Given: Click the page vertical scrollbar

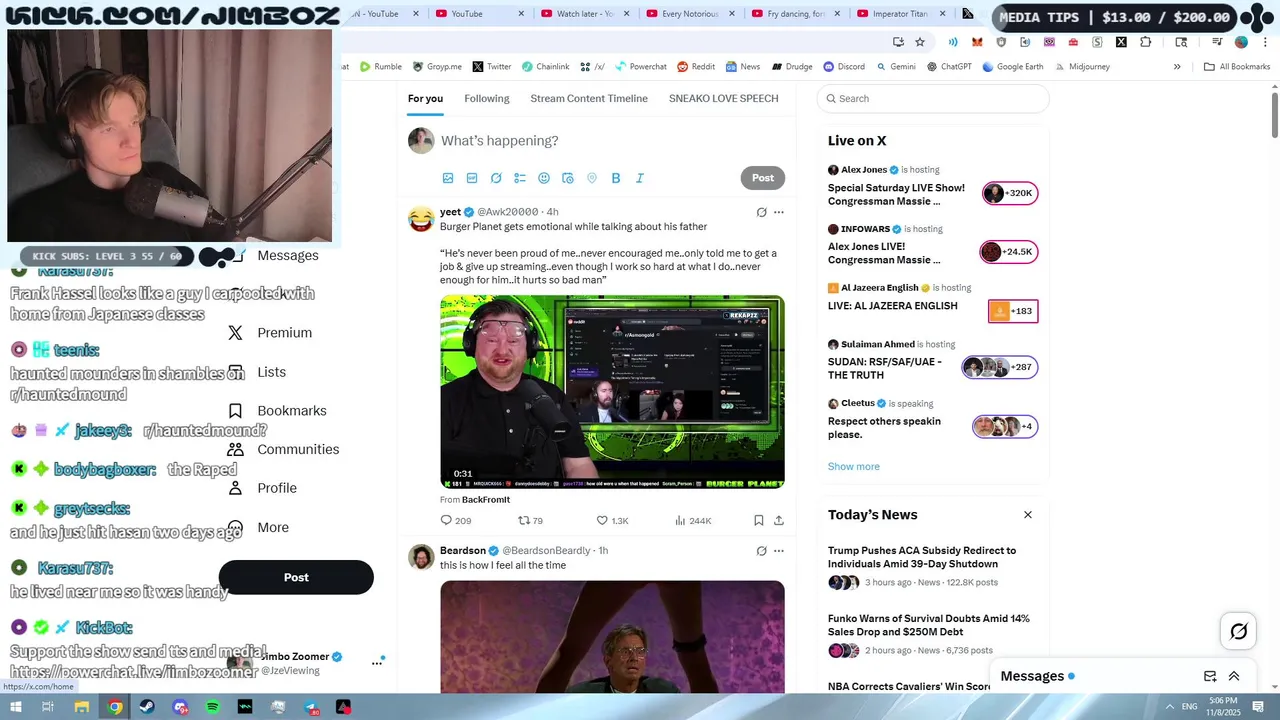Looking at the screenshot, I should click(x=1275, y=115).
